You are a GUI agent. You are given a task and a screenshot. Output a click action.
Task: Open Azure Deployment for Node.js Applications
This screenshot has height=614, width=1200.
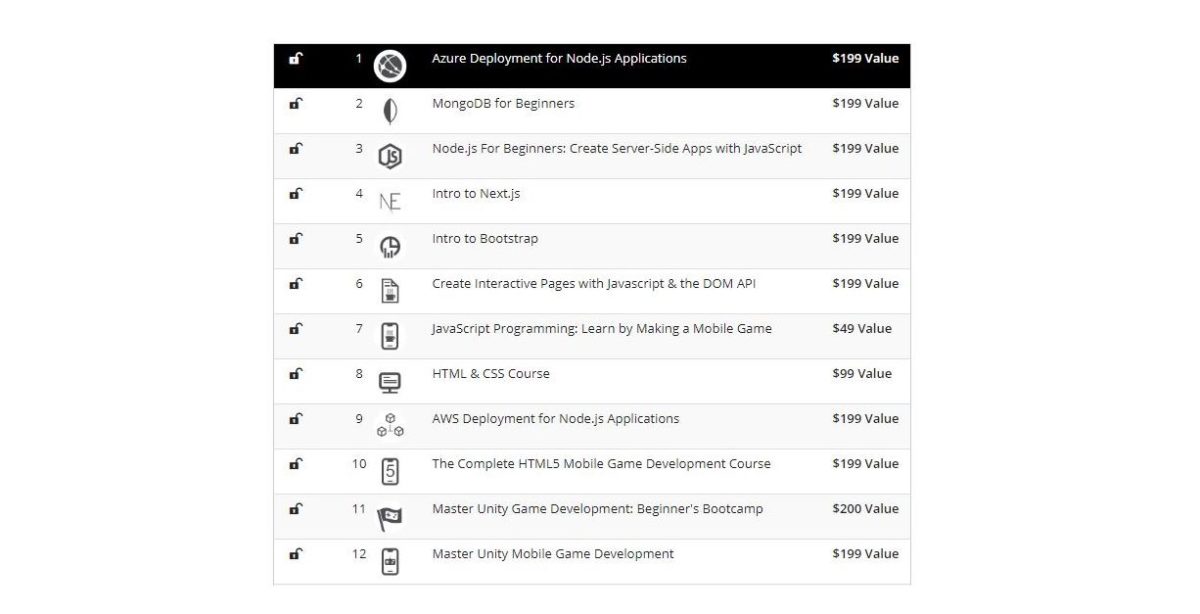tap(559, 58)
